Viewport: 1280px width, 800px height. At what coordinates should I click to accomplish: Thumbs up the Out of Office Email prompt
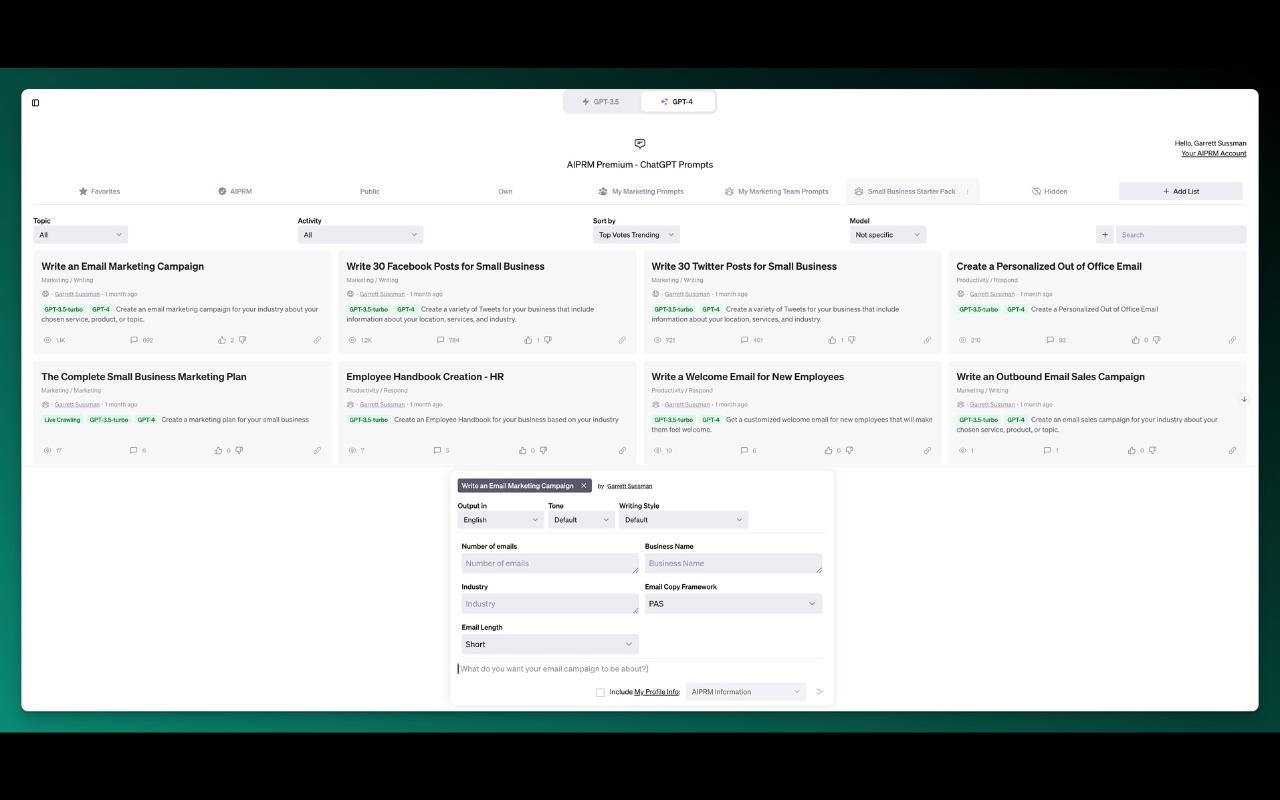1136,340
